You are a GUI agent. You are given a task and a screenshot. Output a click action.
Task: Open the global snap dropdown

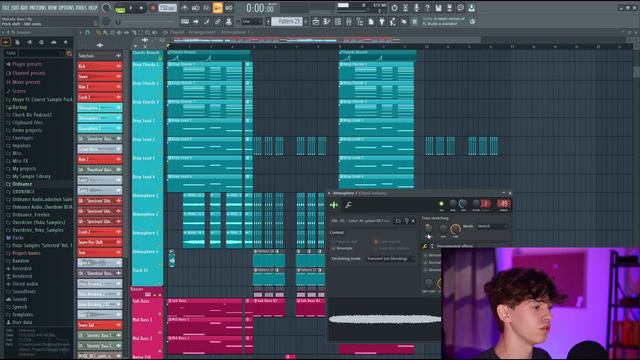[x=252, y=21]
